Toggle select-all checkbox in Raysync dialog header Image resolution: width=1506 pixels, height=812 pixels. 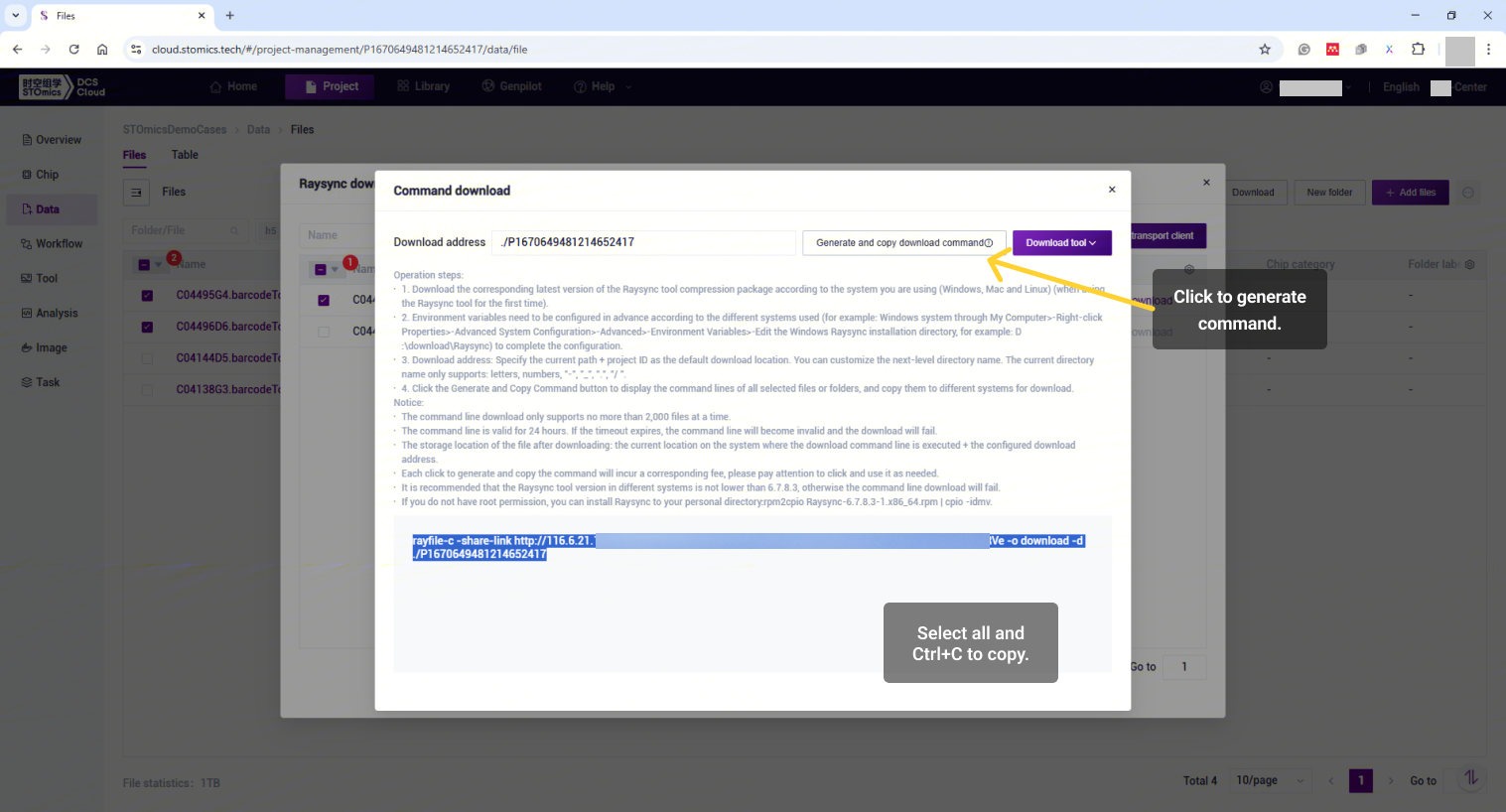tap(321, 269)
